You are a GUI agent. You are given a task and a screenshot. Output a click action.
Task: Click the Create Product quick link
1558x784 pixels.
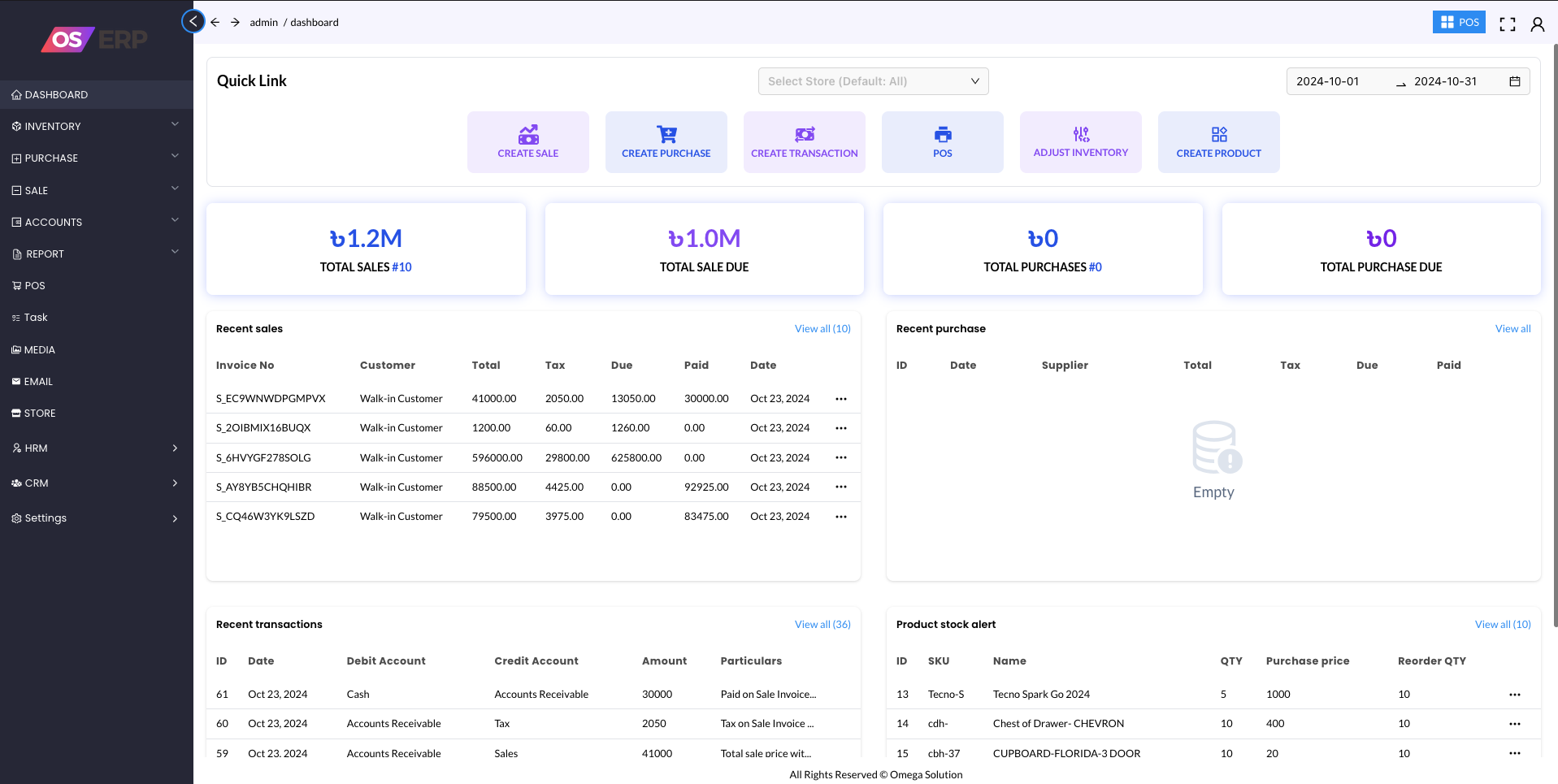pos(1218,142)
